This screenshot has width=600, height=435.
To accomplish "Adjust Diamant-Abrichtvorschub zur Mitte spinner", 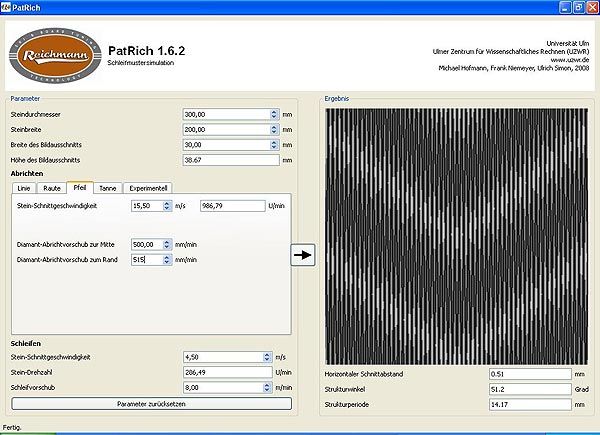I will [165, 244].
